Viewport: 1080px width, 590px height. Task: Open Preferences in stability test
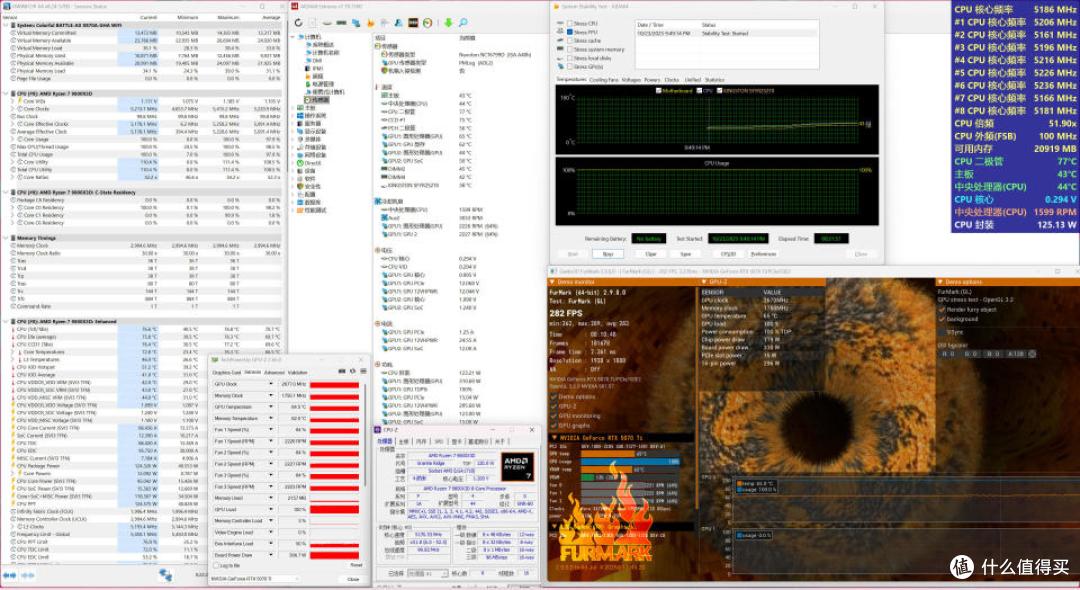tap(763, 254)
